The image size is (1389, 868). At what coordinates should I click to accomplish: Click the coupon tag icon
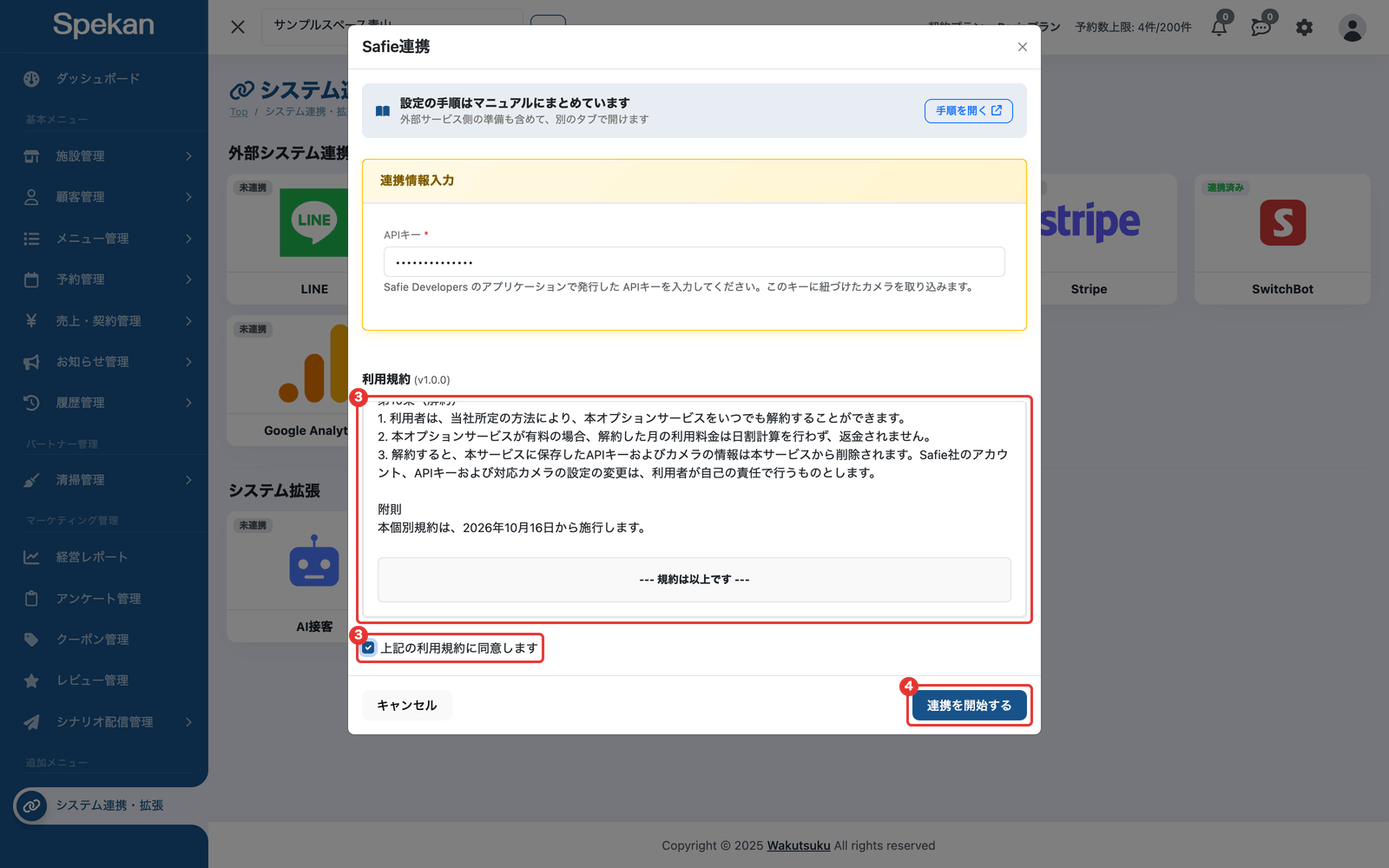[x=31, y=640]
